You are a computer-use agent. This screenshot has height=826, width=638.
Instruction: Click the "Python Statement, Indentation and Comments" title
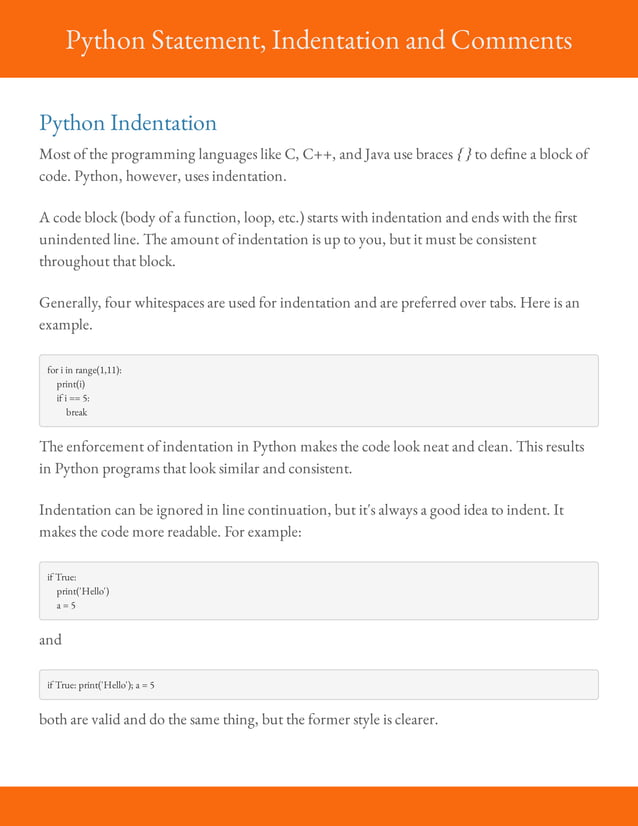(318, 40)
